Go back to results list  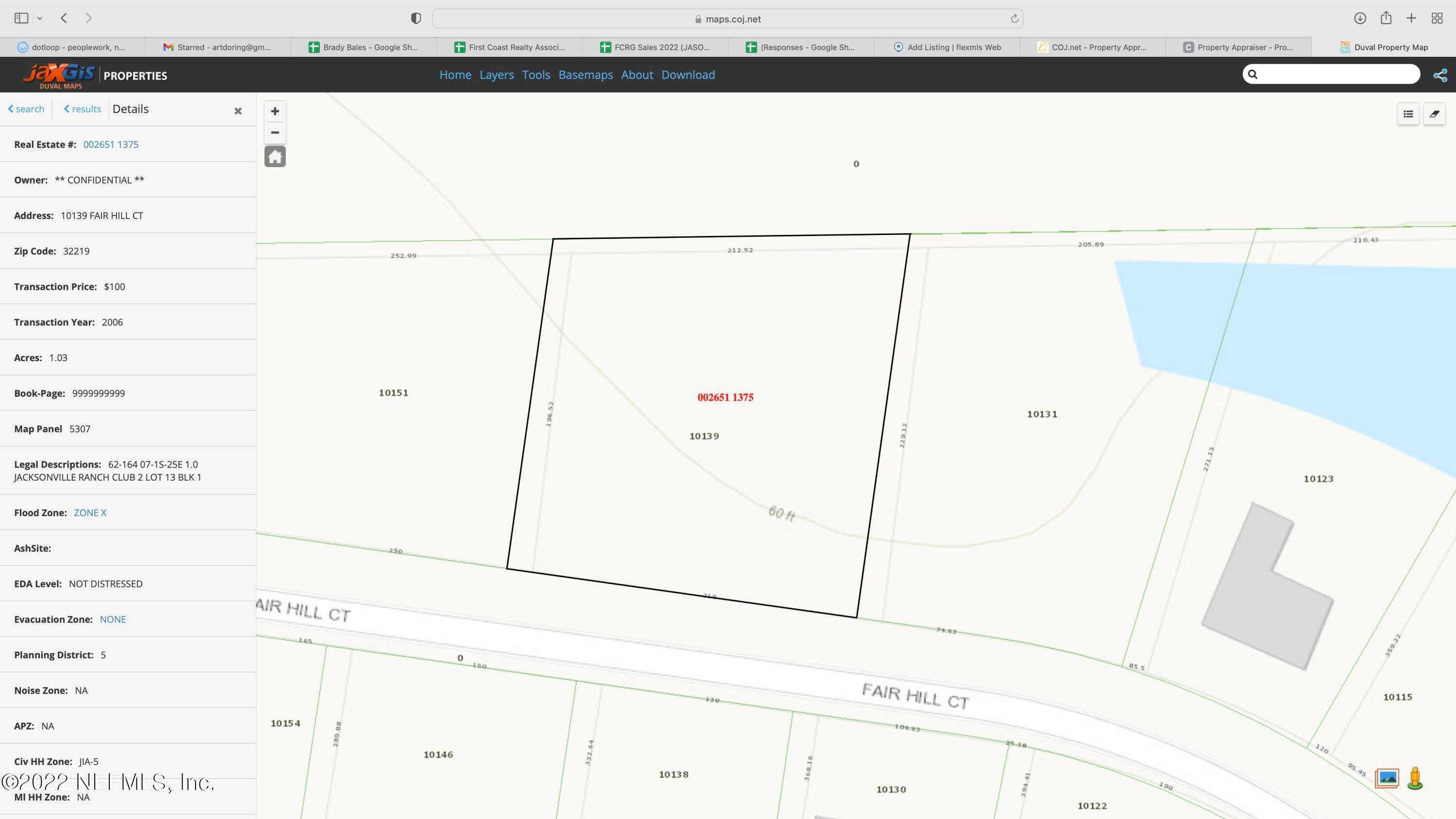83,109
